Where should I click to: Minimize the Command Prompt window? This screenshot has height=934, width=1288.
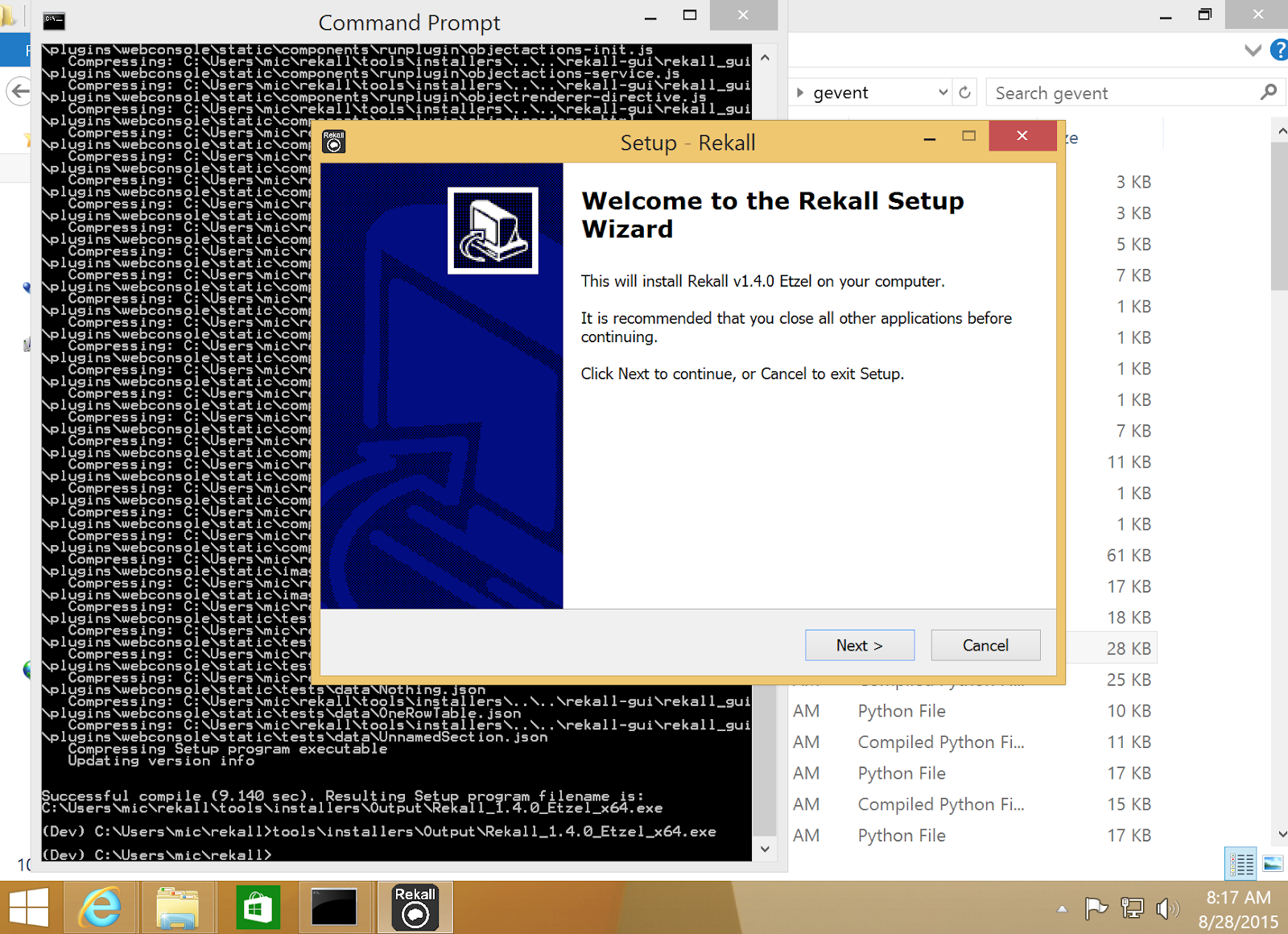(x=650, y=16)
